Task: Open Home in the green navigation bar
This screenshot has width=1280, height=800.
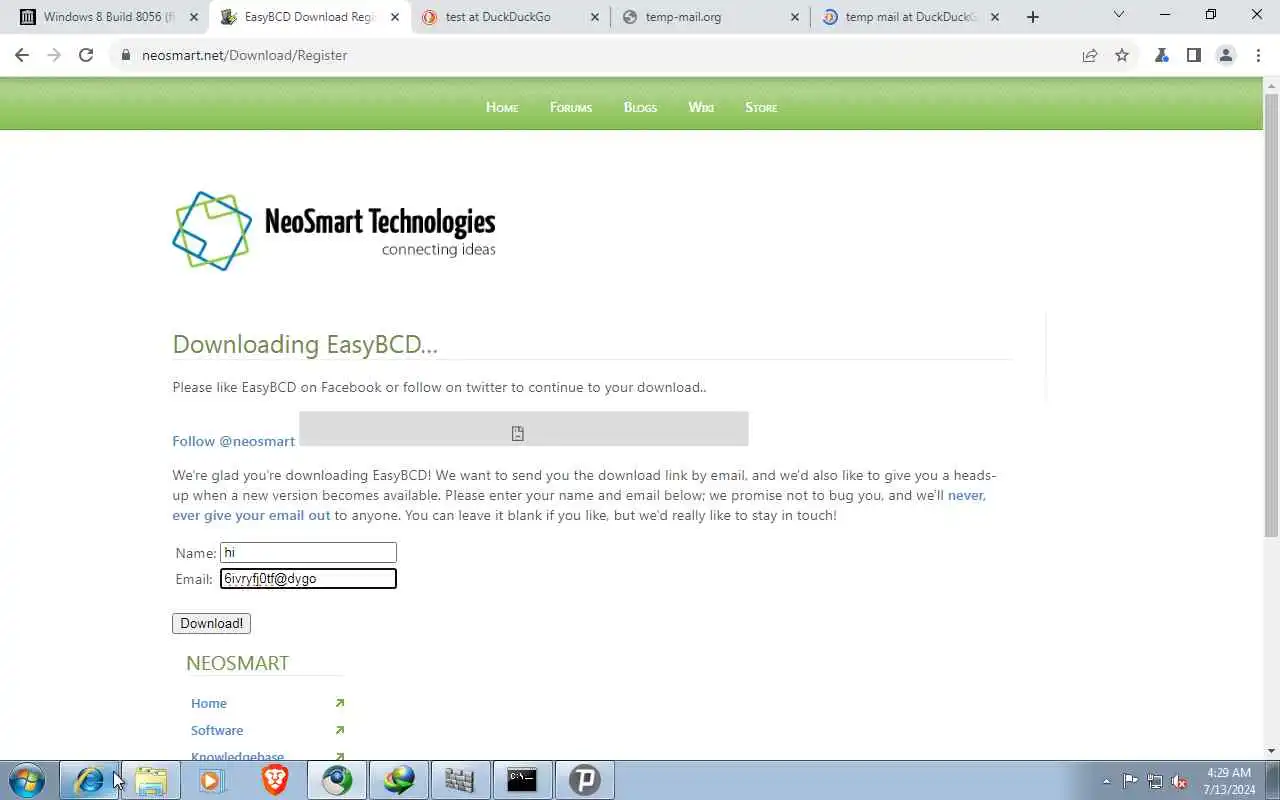Action: pos(502,107)
